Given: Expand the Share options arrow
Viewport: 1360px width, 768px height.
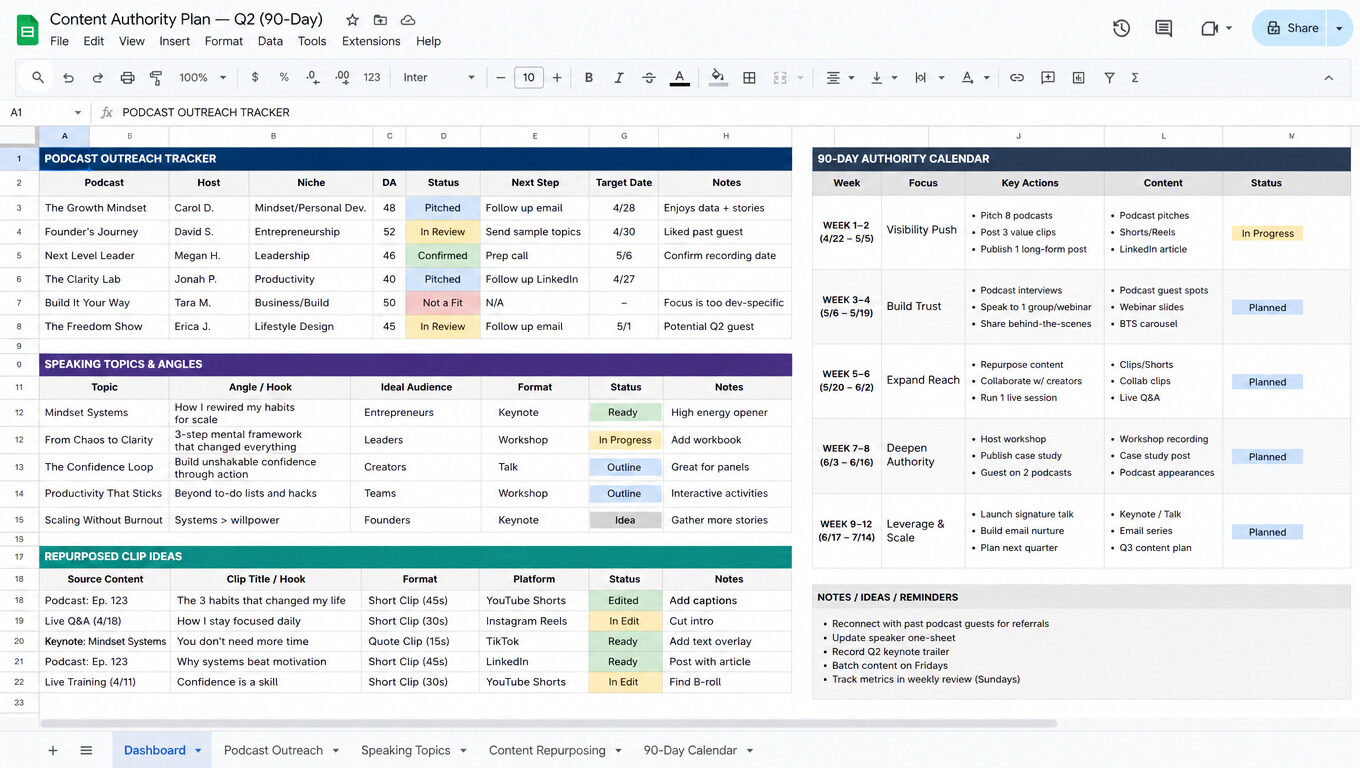Looking at the screenshot, I should coord(1339,28).
